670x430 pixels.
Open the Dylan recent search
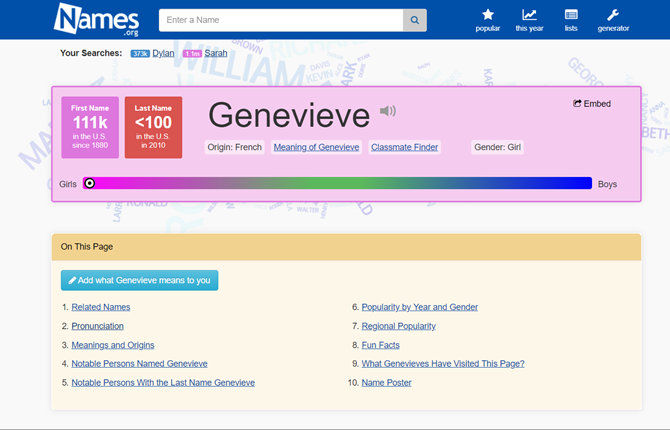165,52
